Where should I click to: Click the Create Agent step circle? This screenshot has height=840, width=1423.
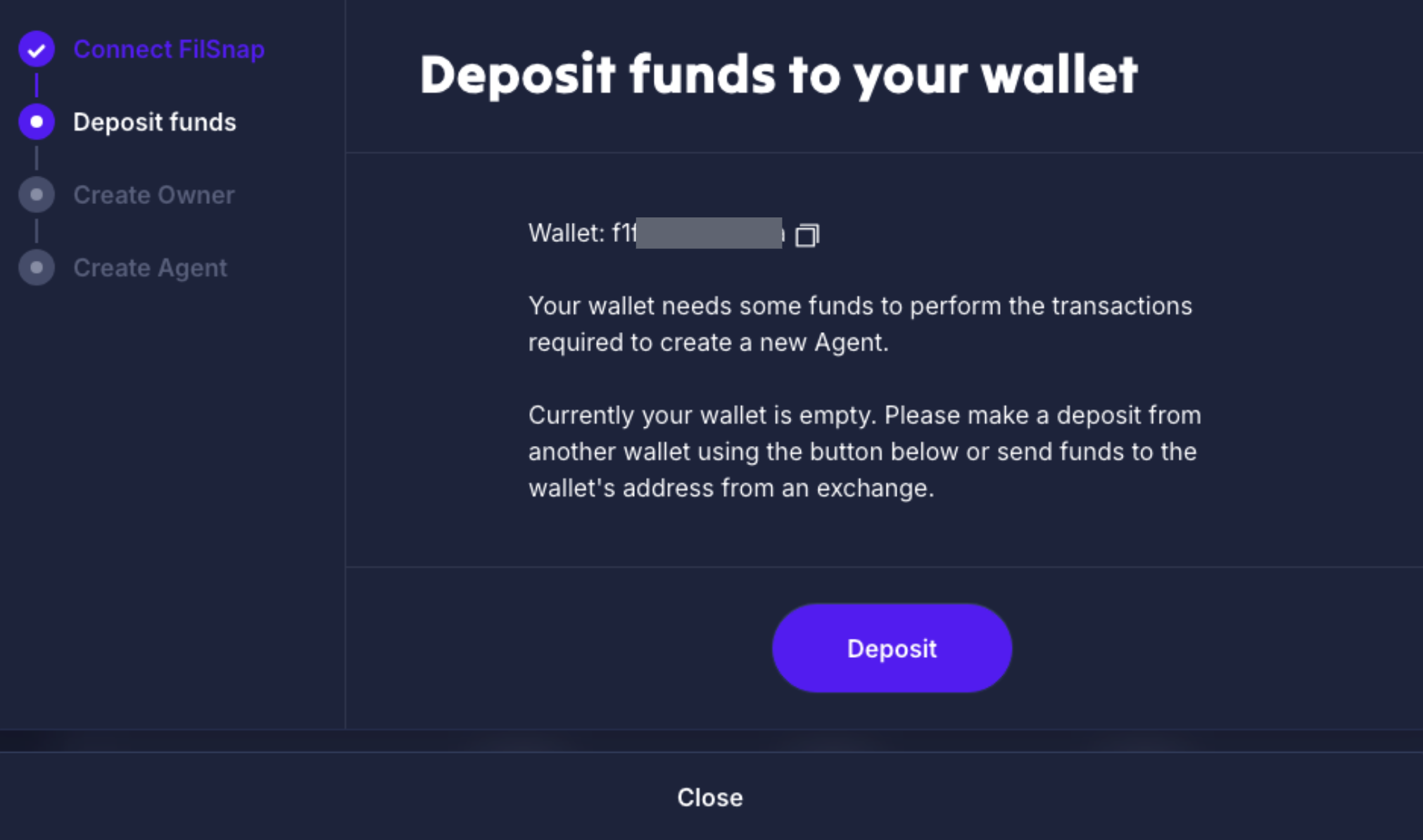click(x=37, y=267)
